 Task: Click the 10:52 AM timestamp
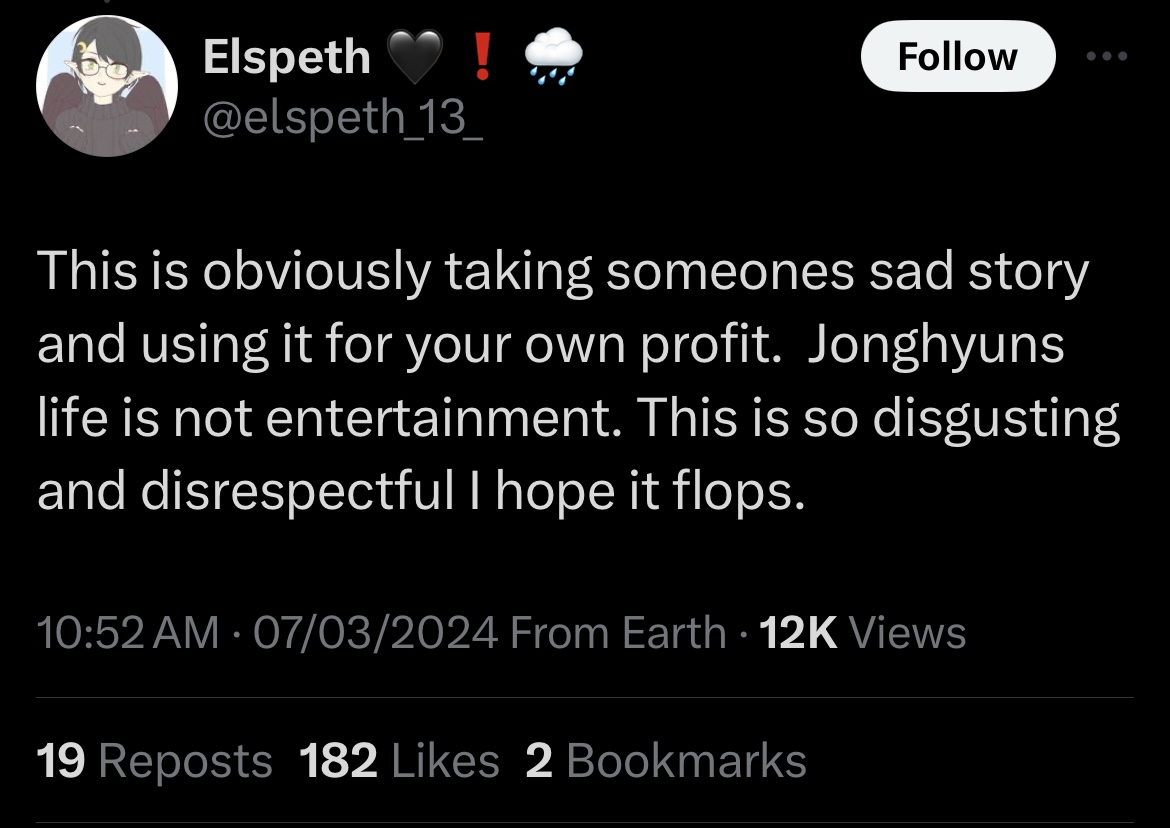[128, 633]
